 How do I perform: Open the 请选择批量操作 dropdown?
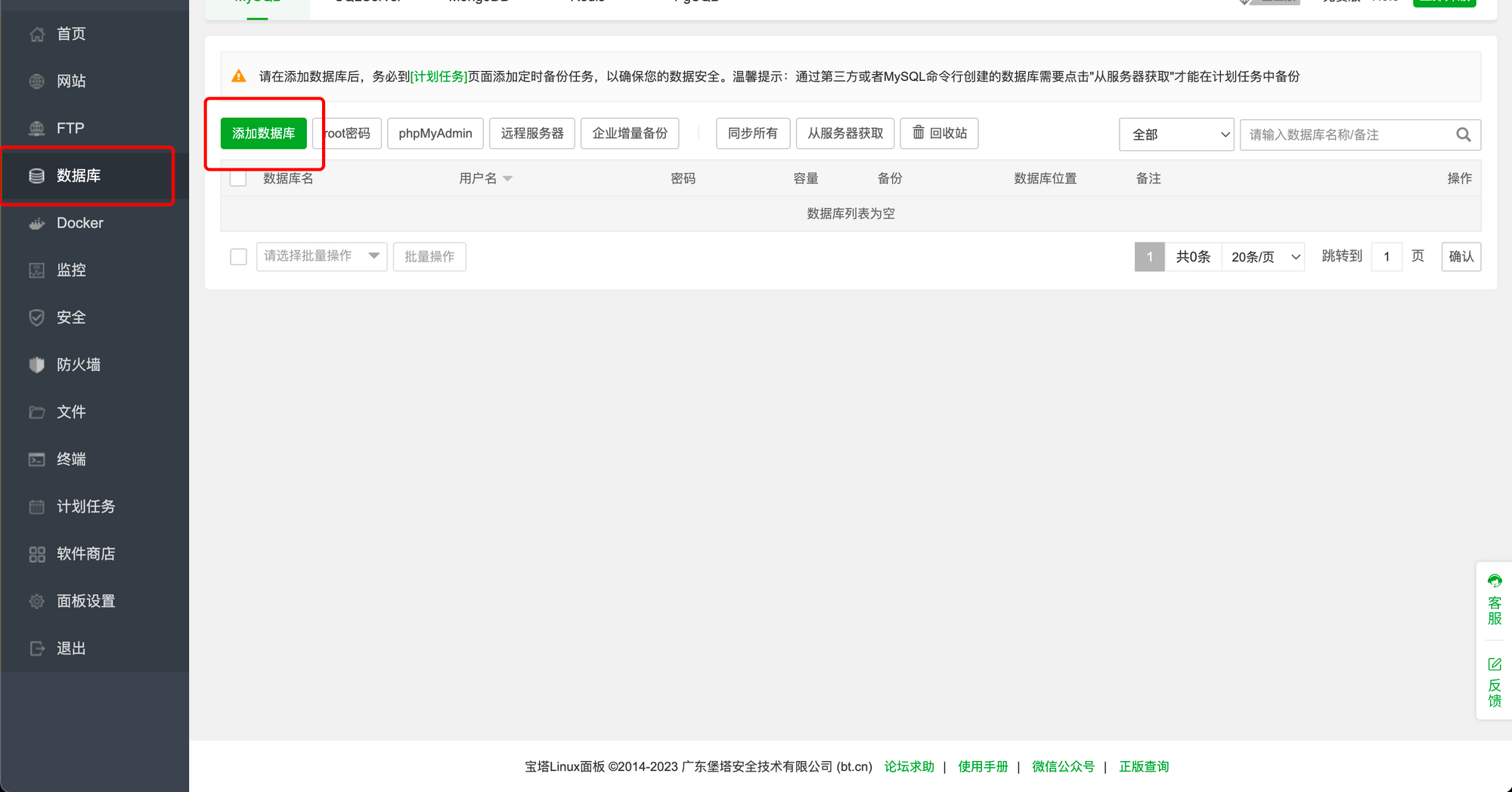pyautogui.click(x=322, y=256)
